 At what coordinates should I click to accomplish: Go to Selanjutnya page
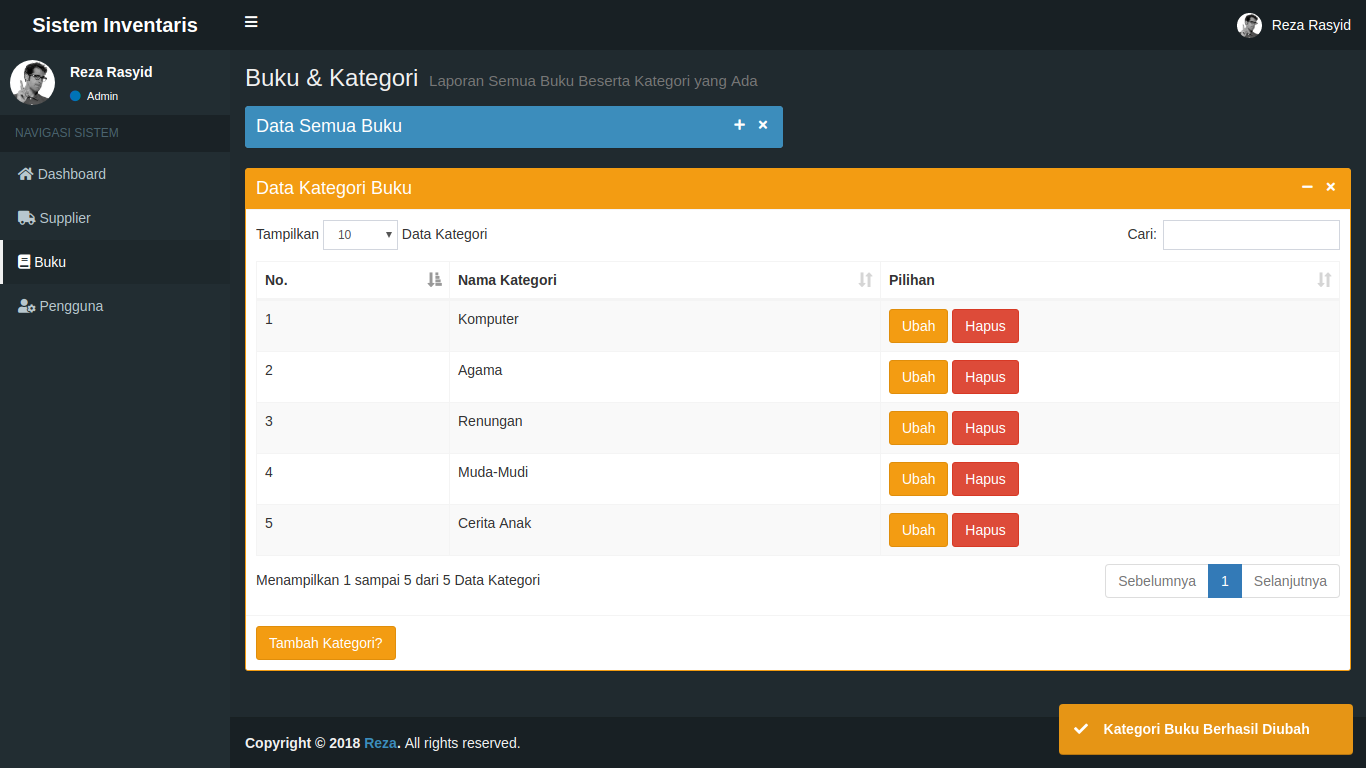coord(1290,581)
